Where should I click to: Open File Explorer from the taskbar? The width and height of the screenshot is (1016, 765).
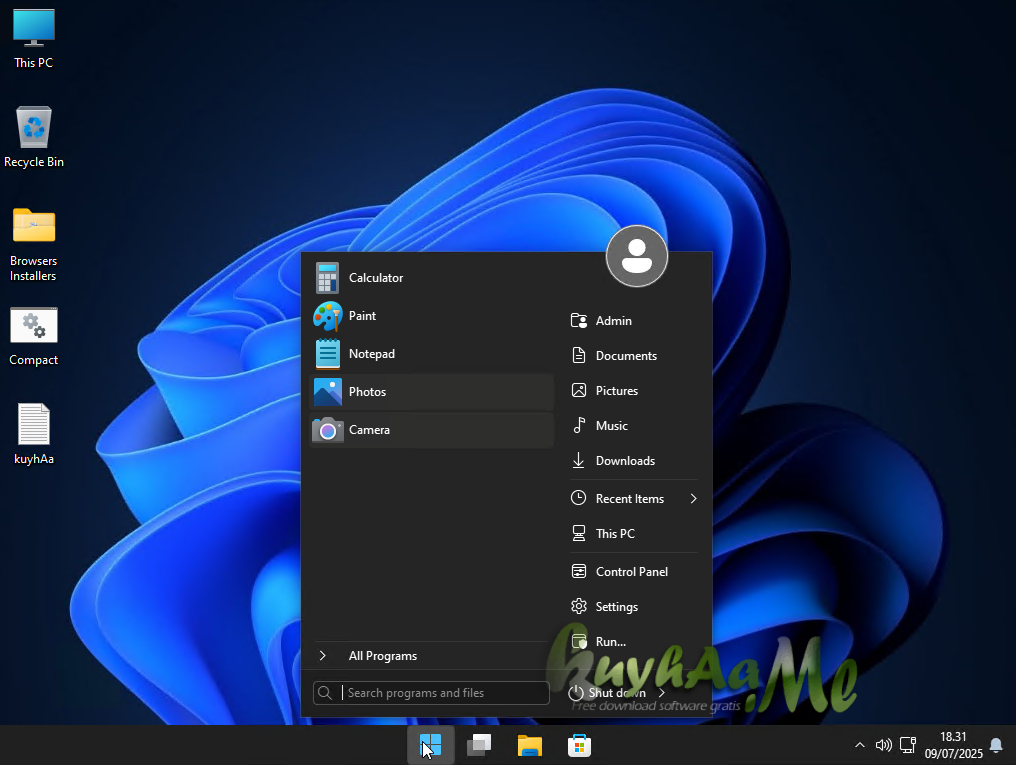[529, 746]
